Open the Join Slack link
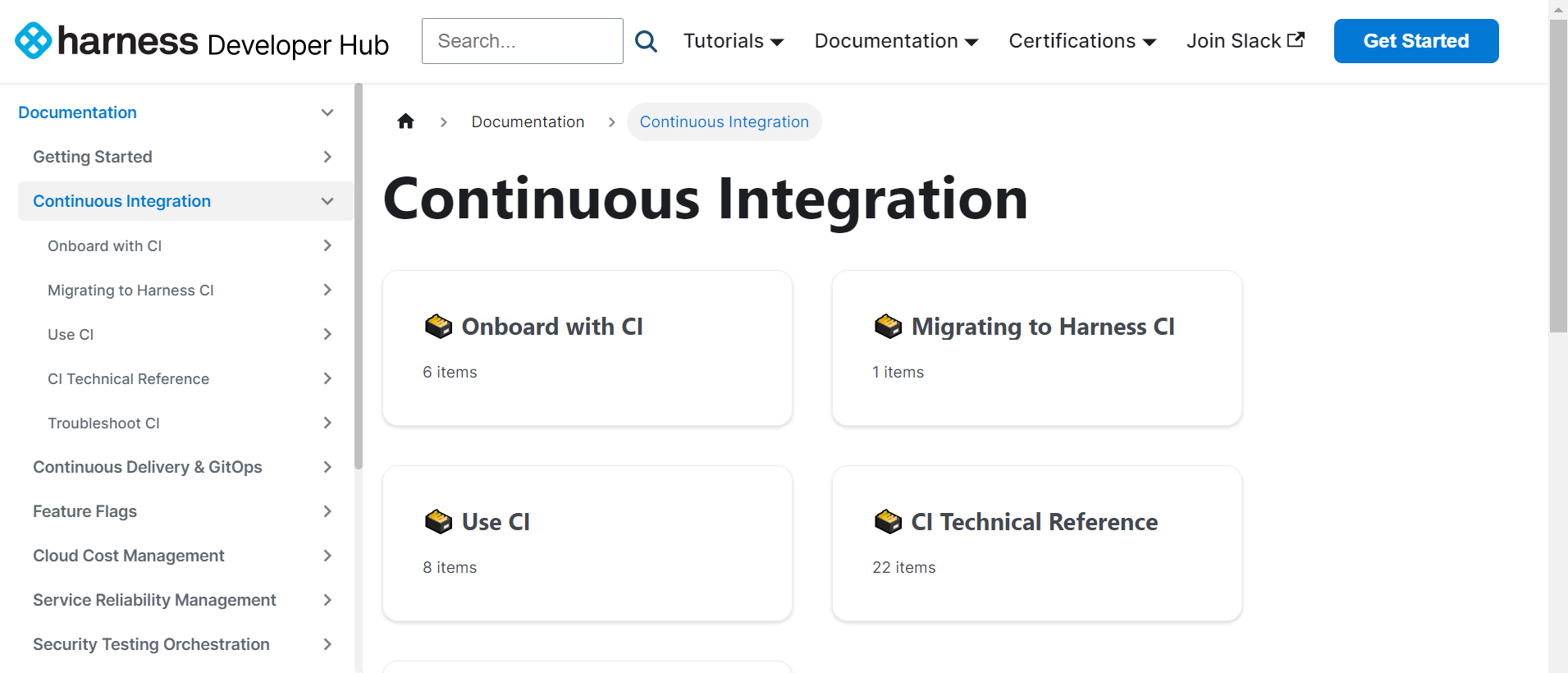Screen dimensions: 1568x673 click(x=1246, y=41)
